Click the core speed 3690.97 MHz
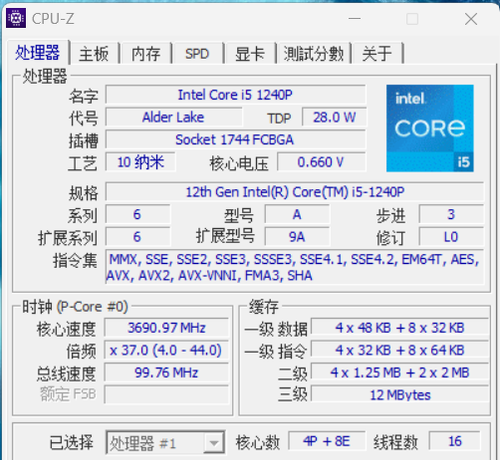The width and height of the screenshot is (500, 460). [x=167, y=328]
